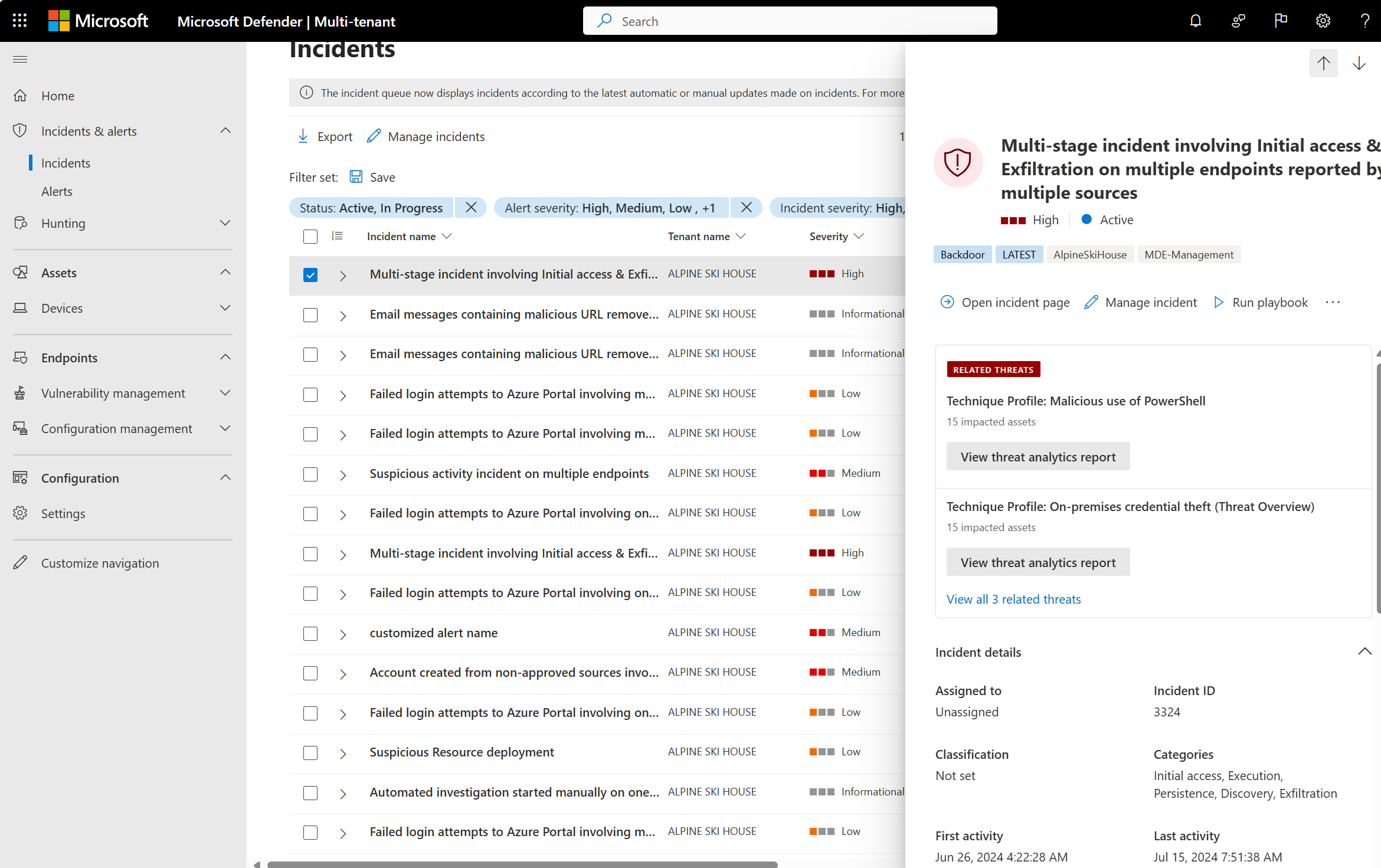The width and height of the screenshot is (1381, 868).
Task: Click the Manage incident pencil icon in panel
Action: click(x=1091, y=302)
